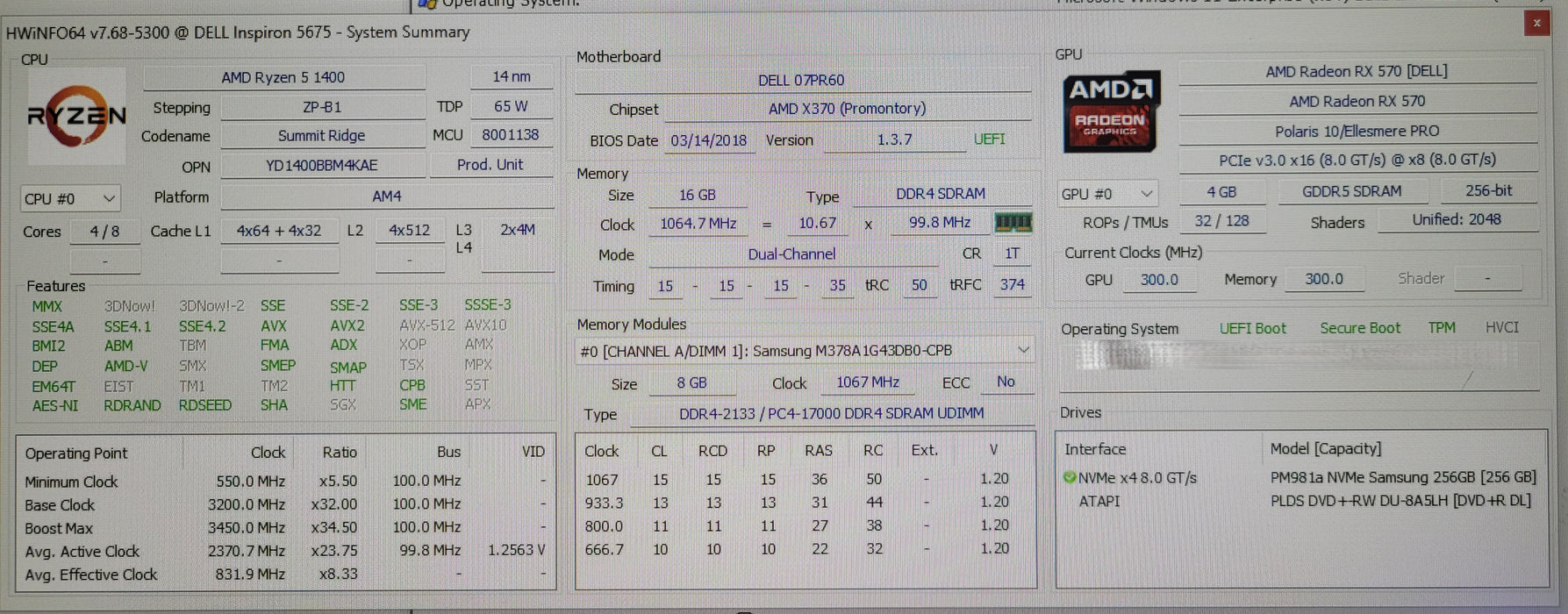
Task: Click the Avg. Active Clock row
Action: pyautogui.click(x=285, y=551)
